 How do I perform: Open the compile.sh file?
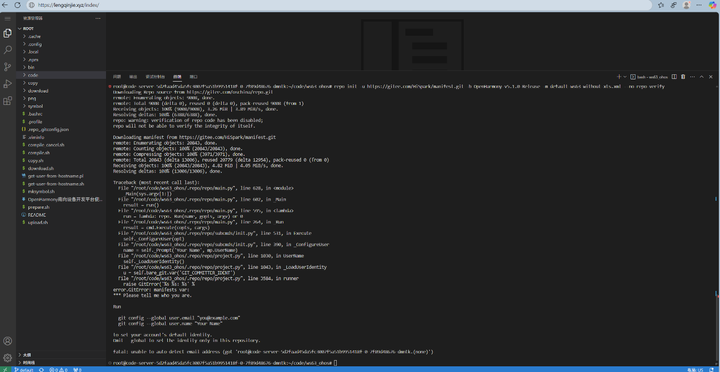(x=62, y=152)
